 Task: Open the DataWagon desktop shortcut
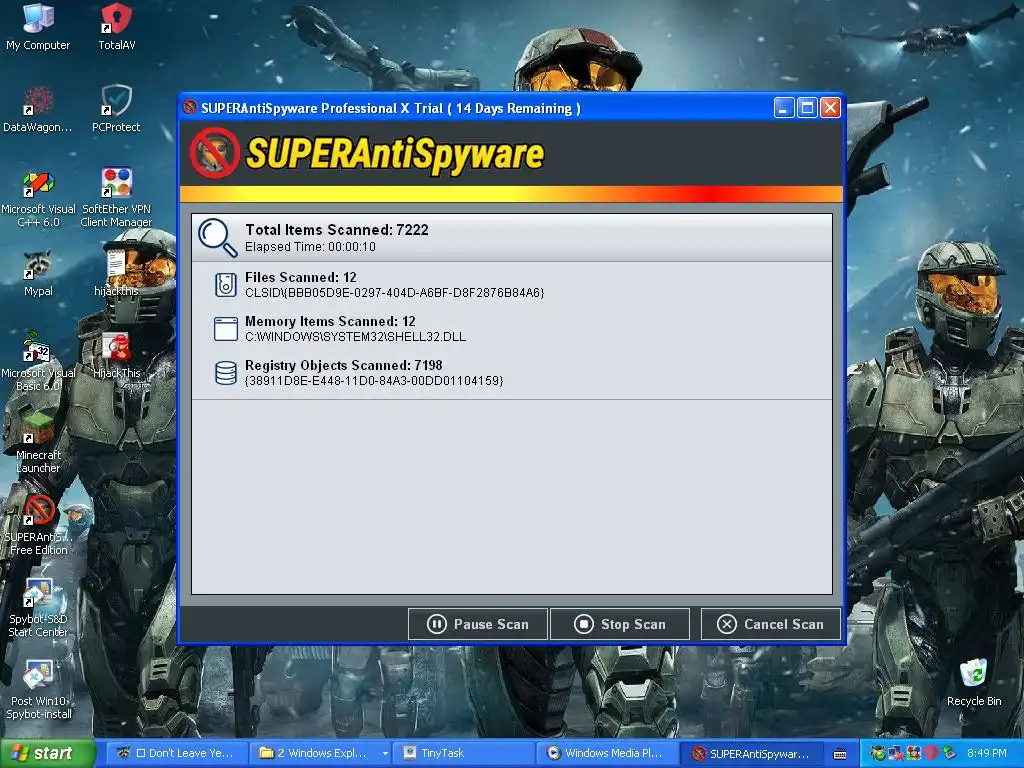point(38,109)
